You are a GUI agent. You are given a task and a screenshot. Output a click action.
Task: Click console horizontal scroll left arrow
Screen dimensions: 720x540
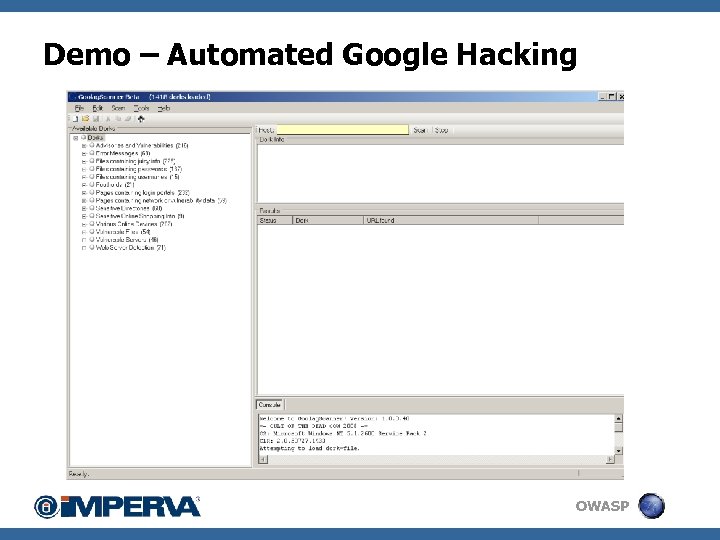click(263, 459)
